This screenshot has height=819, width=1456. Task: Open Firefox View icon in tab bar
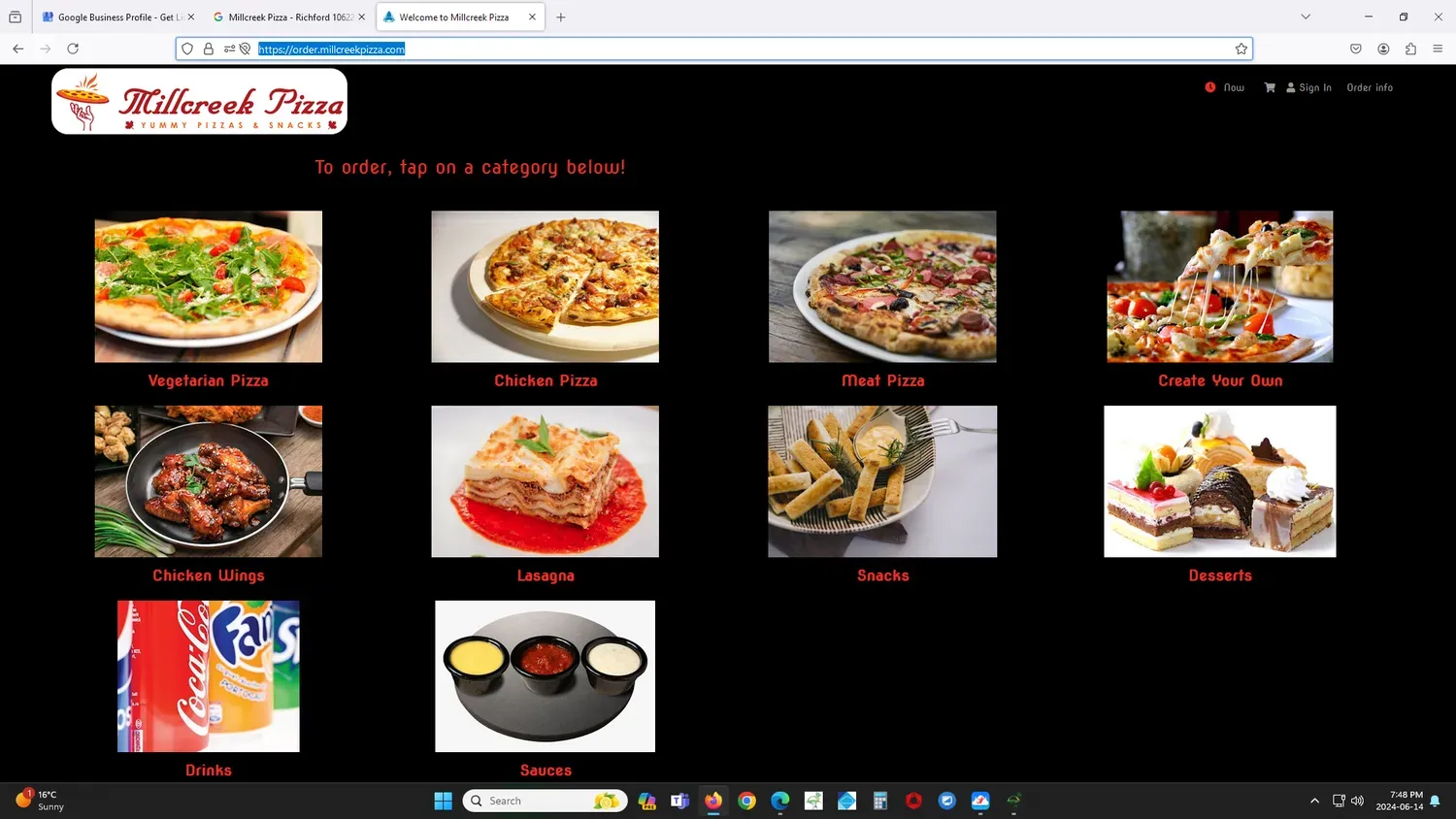[x=15, y=17]
